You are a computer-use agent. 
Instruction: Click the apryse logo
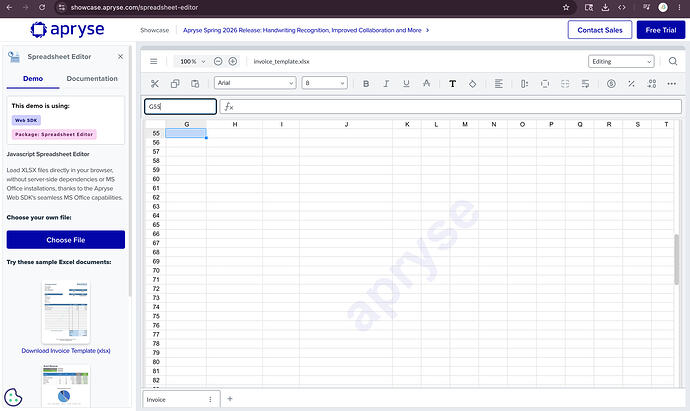click(67, 29)
